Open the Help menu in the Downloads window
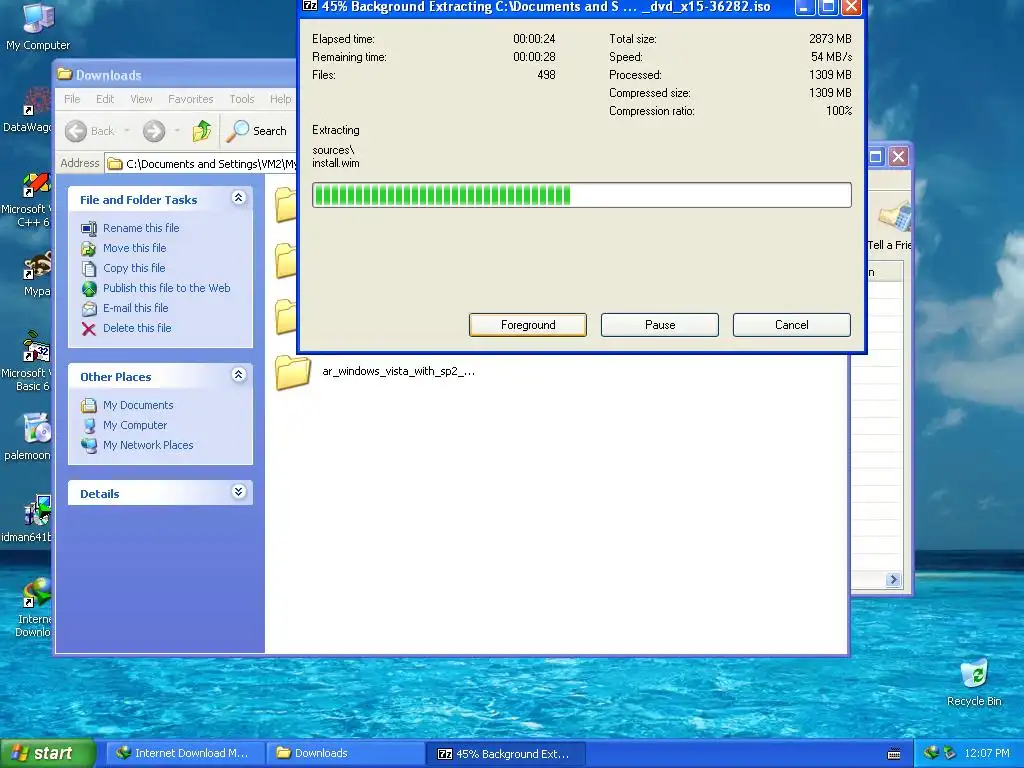Image resolution: width=1024 pixels, height=768 pixels. coord(281,99)
